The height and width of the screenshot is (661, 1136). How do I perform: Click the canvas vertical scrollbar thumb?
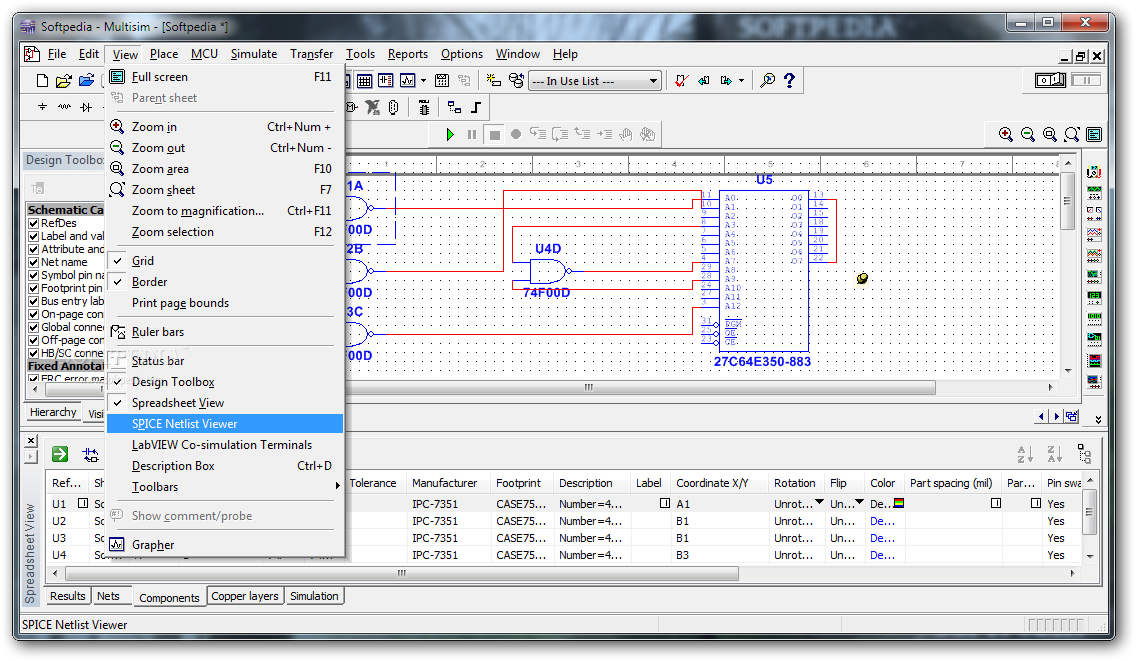pos(1067,201)
